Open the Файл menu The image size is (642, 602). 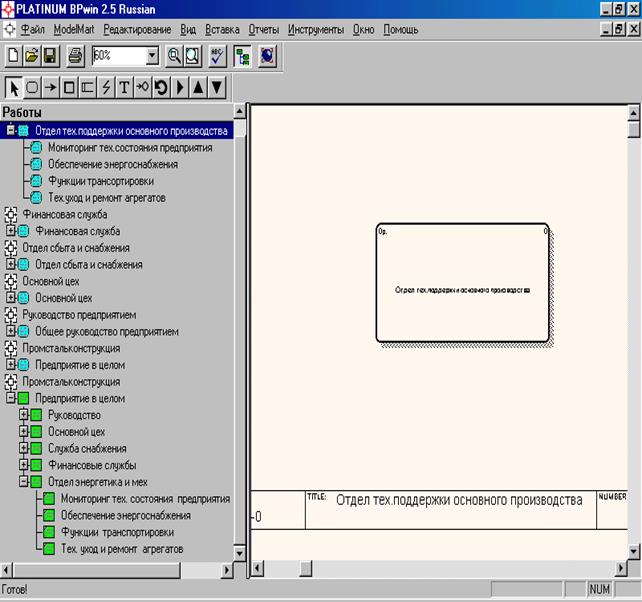click(33, 30)
